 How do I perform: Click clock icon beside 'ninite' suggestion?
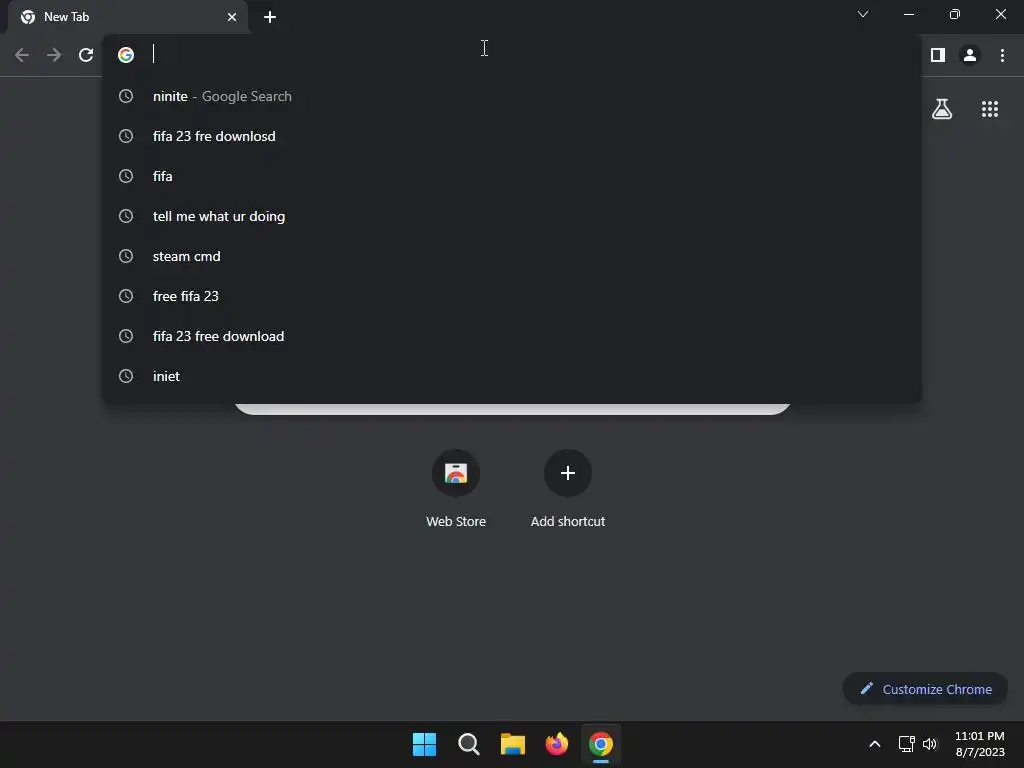(126, 96)
